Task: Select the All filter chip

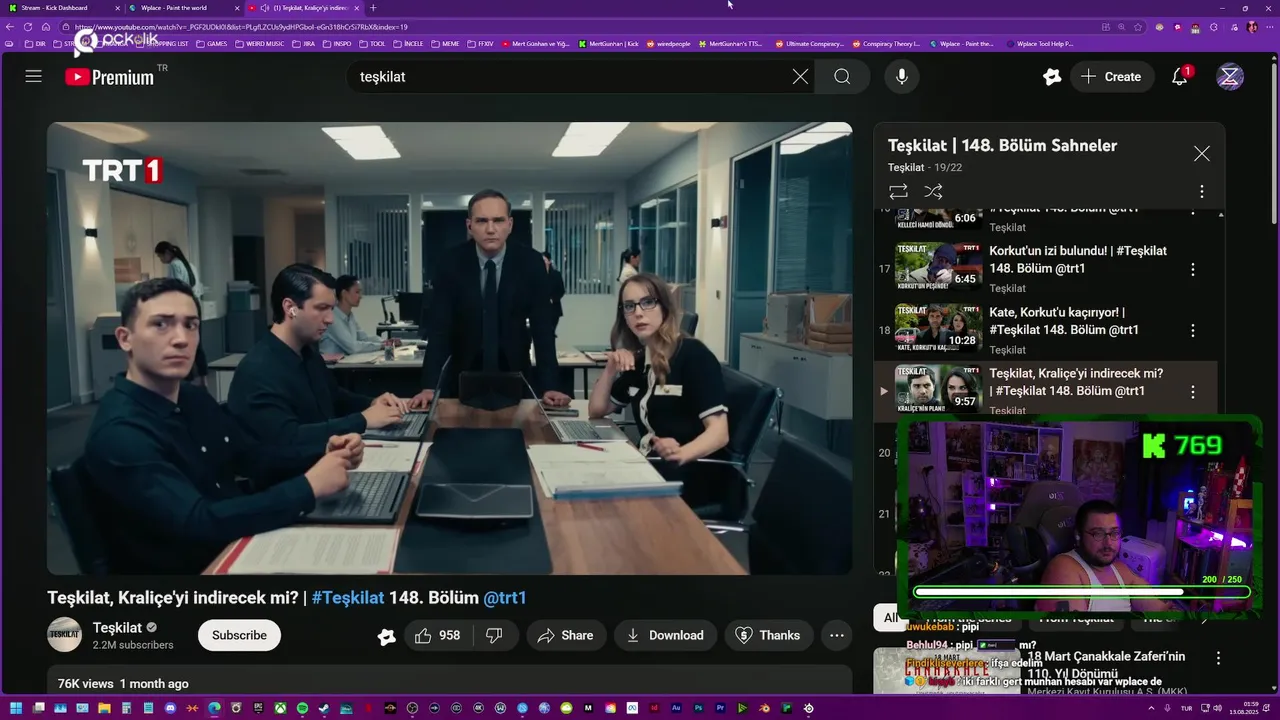Action: (x=886, y=618)
